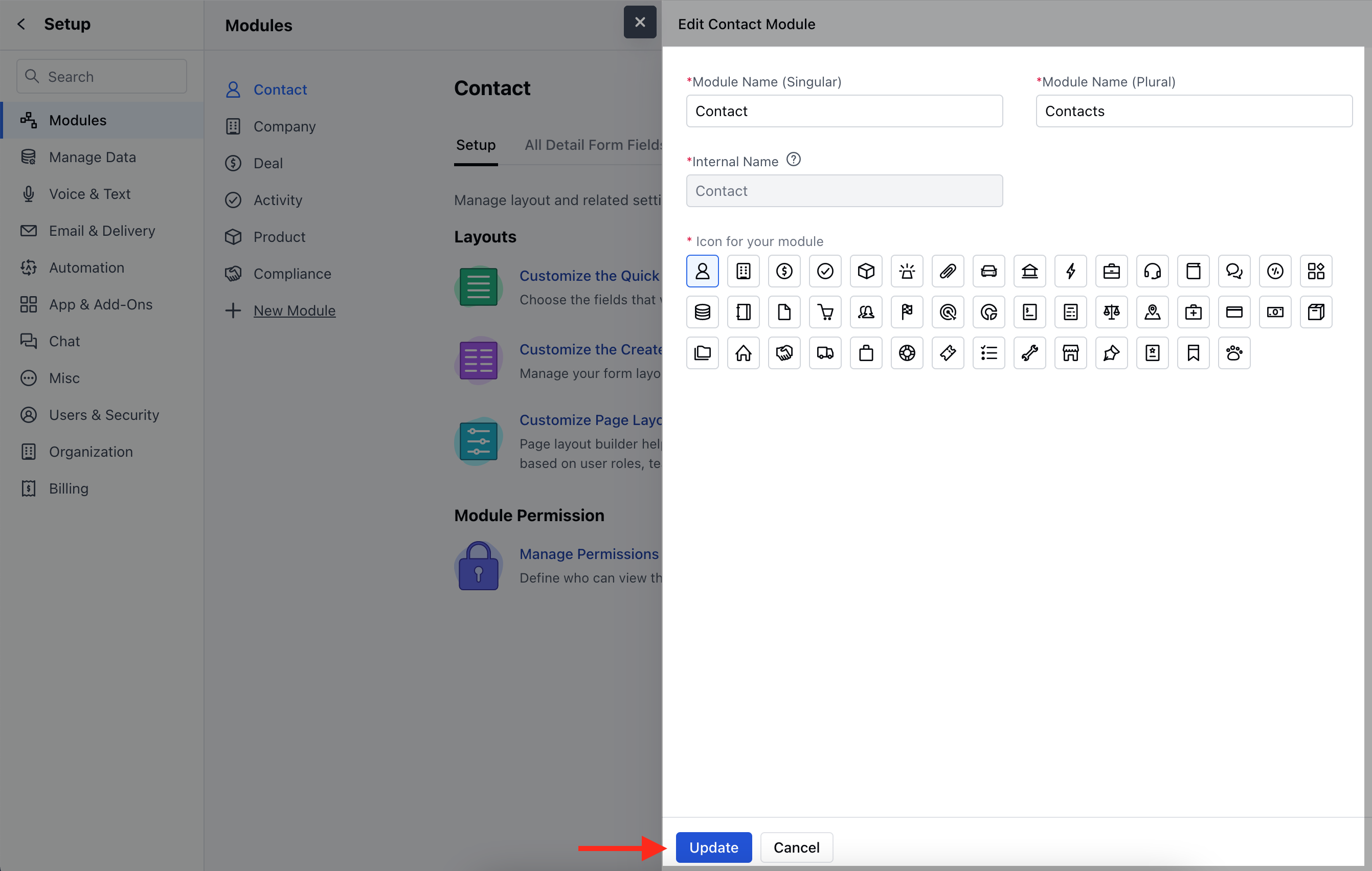Switch to All Detail Form Fields tab
The image size is (1372, 871).
[593, 145]
